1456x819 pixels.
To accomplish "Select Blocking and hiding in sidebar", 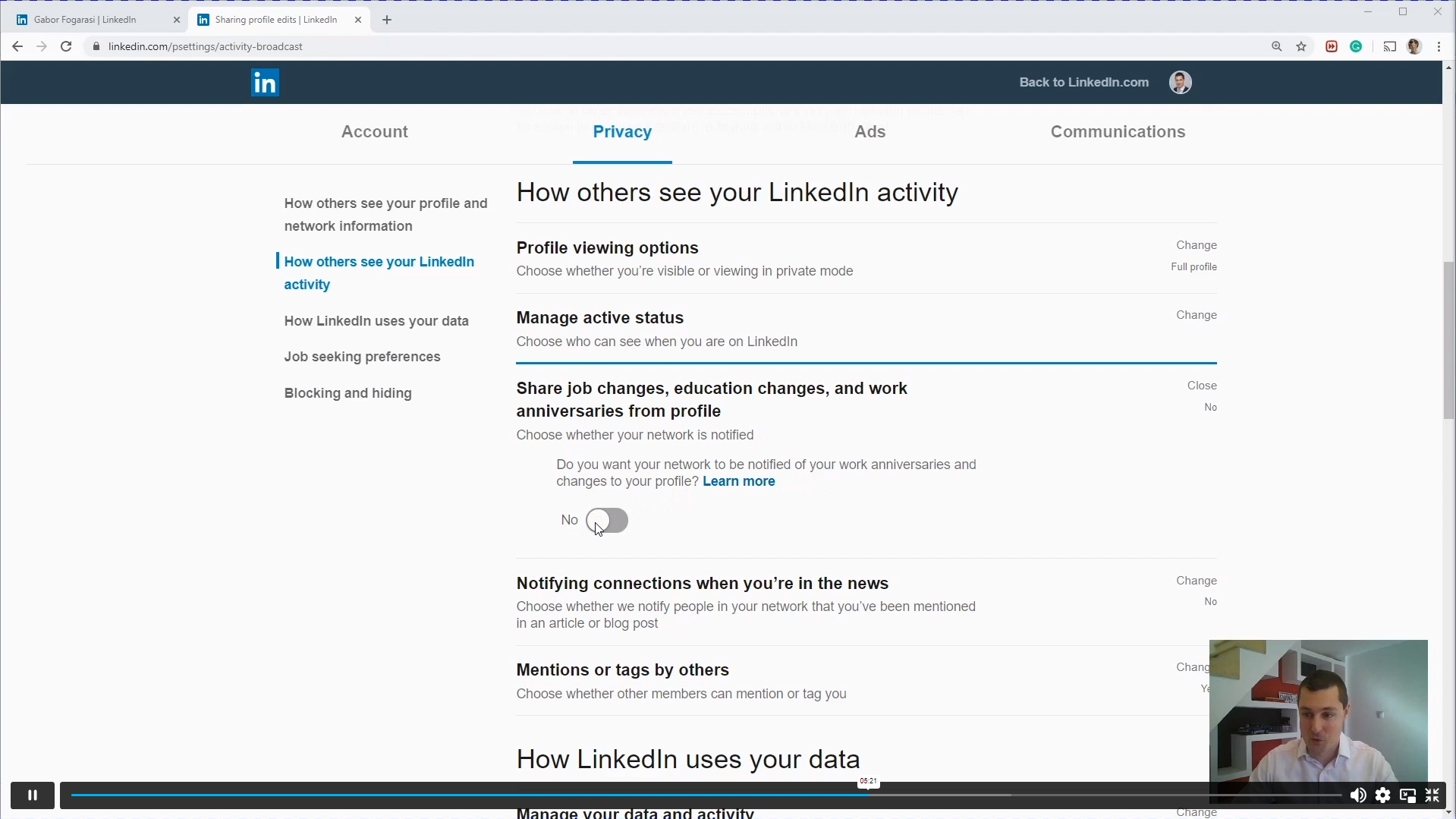I will (x=347, y=393).
